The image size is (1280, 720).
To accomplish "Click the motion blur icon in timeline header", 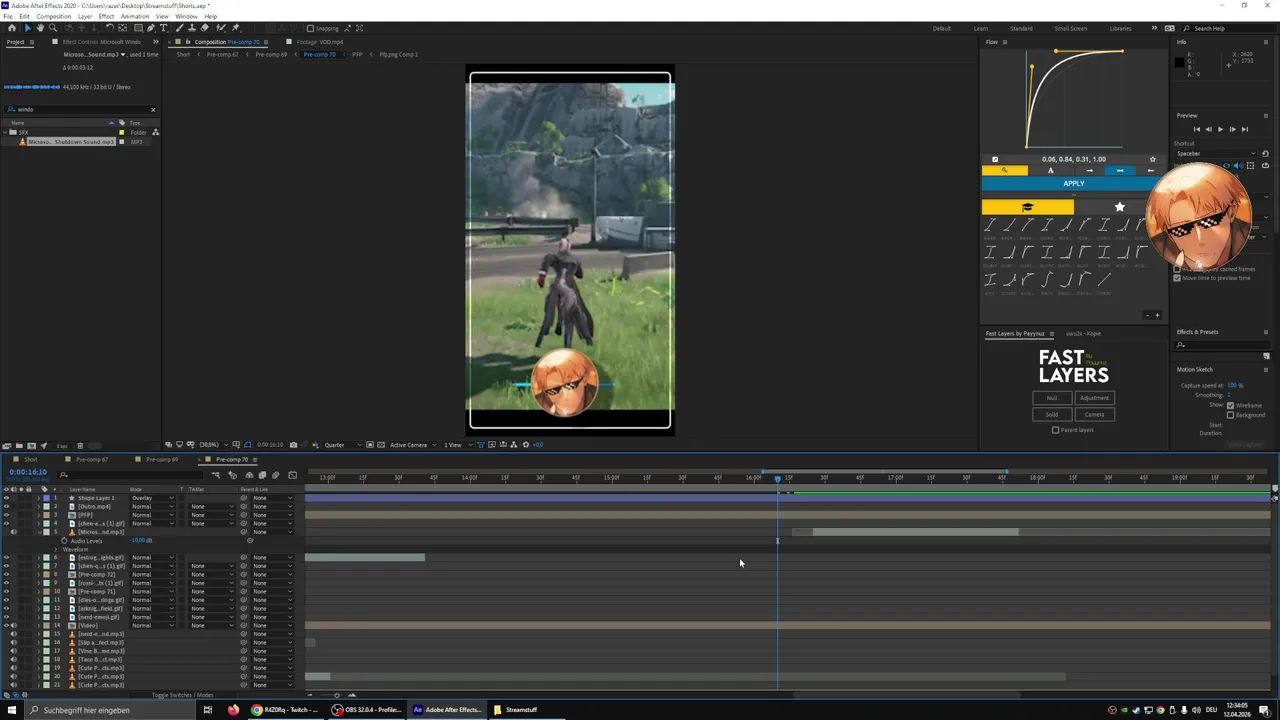I will 275,475.
